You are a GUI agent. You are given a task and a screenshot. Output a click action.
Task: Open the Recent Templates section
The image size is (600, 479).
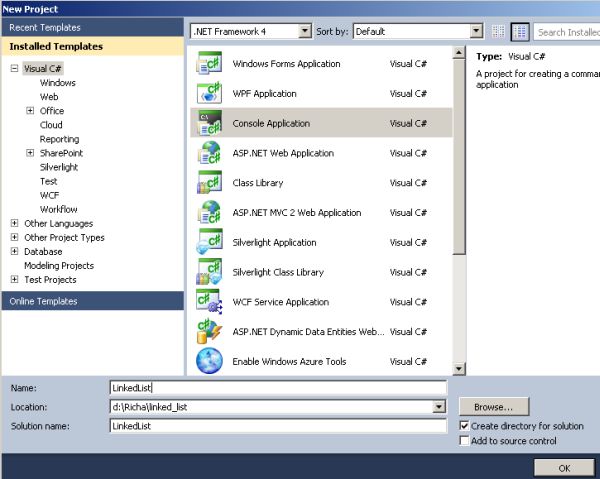92,27
